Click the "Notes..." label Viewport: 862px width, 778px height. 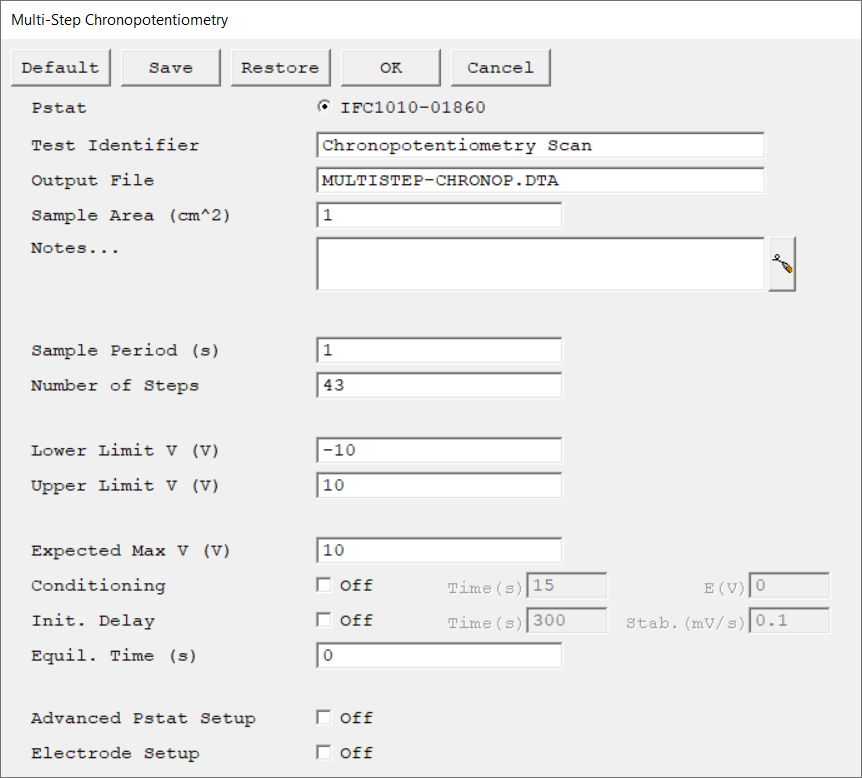75,248
